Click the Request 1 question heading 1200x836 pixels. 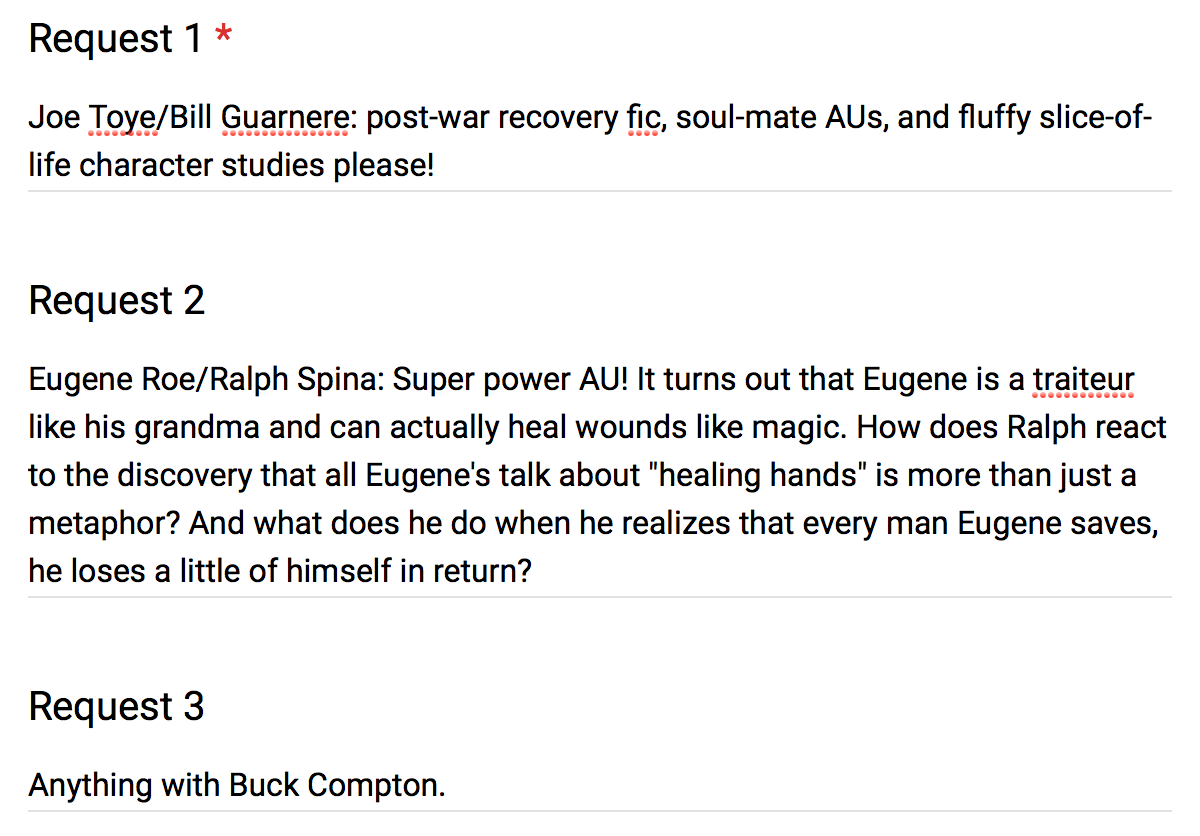[x=116, y=38]
